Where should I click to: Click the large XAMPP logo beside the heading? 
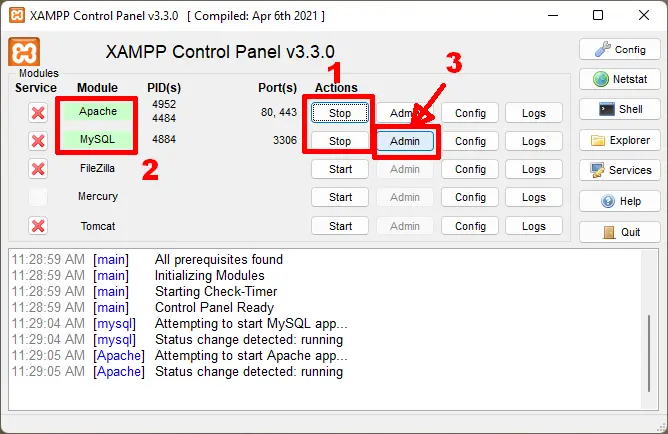[x=24, y=52]
